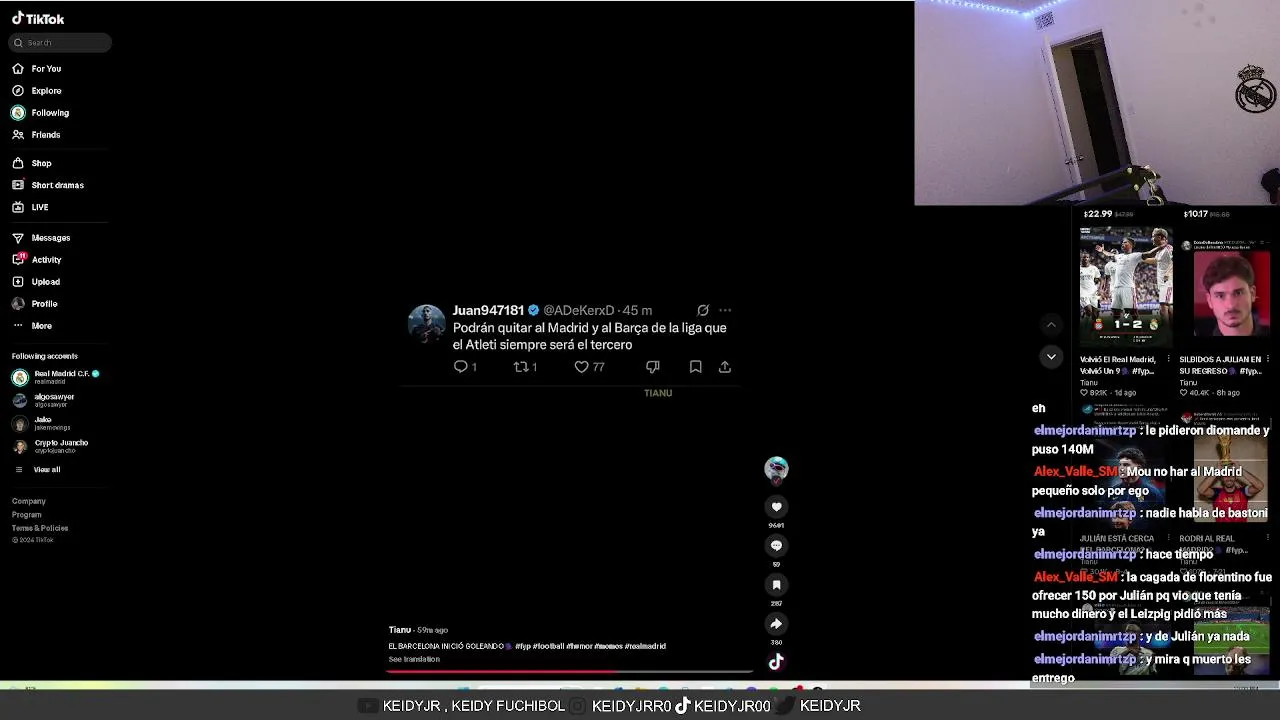This screenshot has width=1280, height=720.
Task: Click the #realmadrid hashtag in the caption
Action: tap(645, 647)
